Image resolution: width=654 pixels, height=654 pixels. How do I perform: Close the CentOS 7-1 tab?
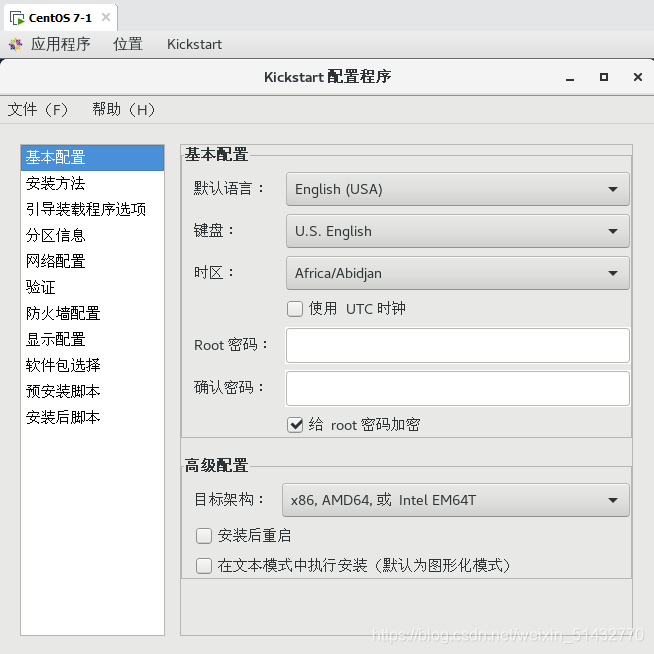tap(106, 17)
